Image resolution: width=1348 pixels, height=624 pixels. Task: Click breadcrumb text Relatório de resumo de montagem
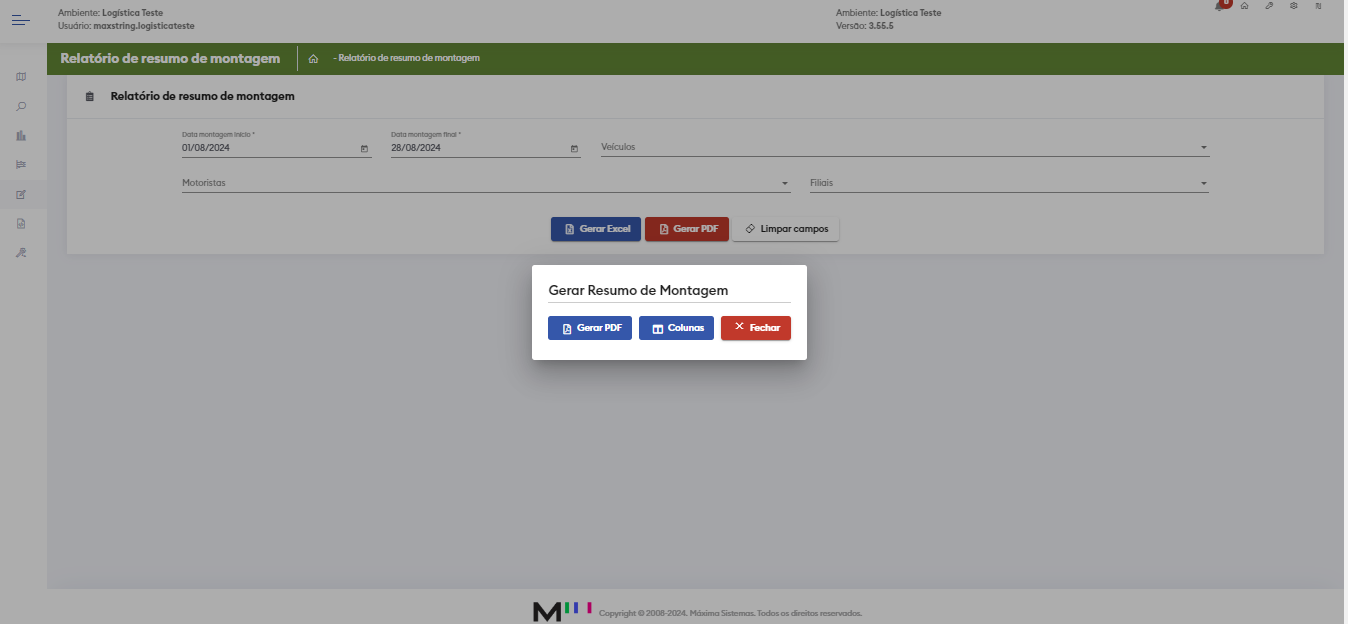point(406,58)
